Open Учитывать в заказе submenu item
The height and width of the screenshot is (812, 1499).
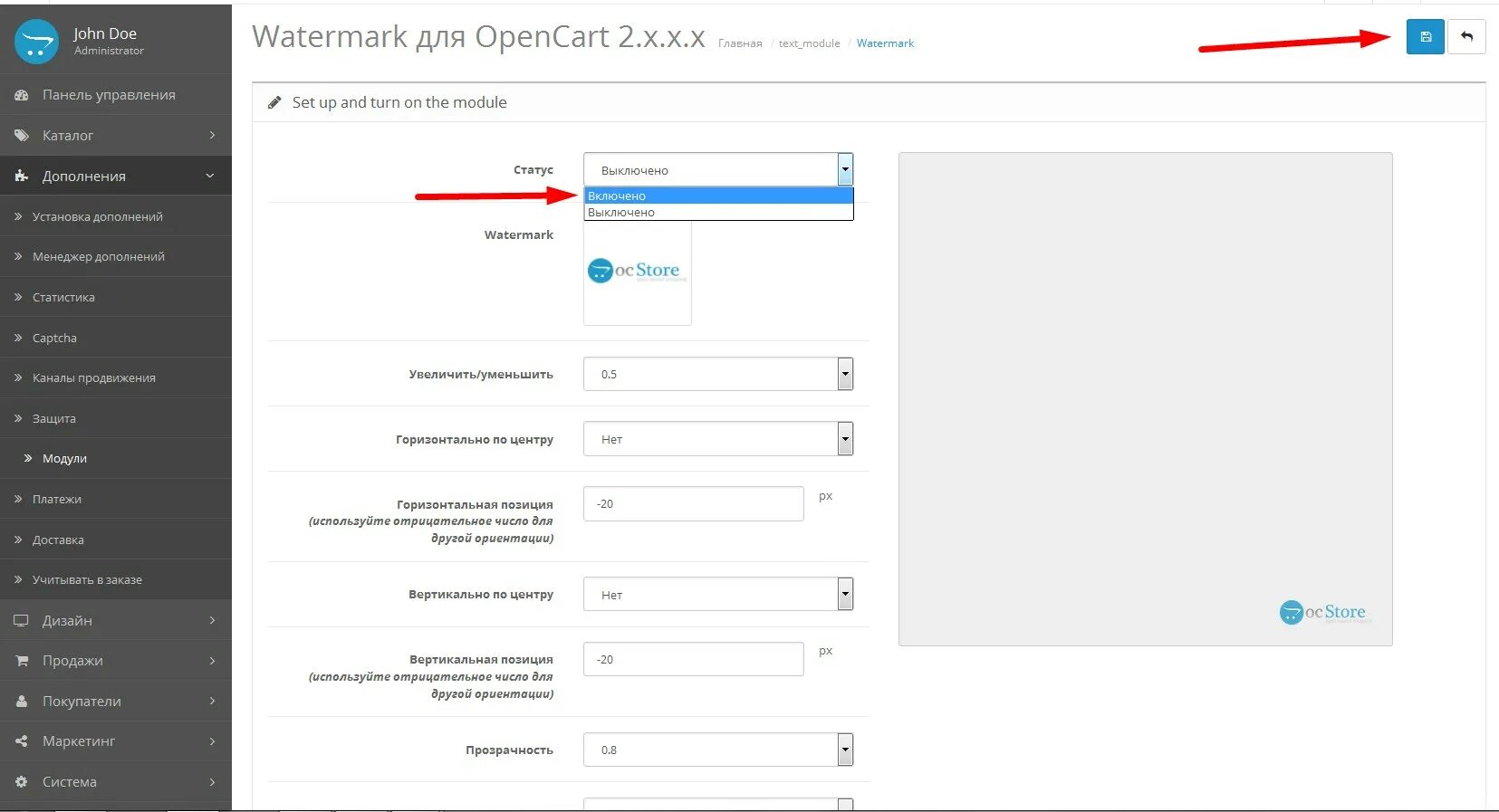coord(116,579)
